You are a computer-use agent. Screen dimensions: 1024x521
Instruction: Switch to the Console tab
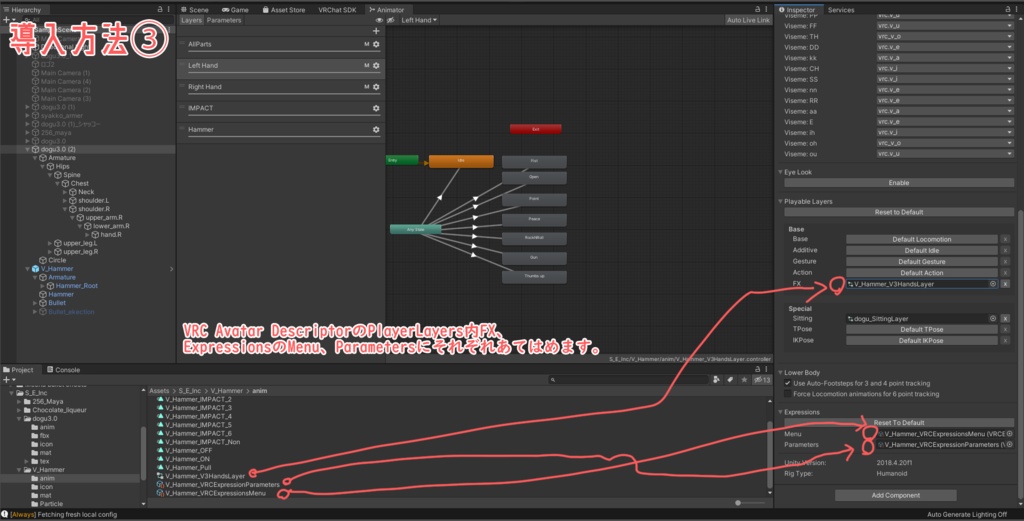(63, 370)
